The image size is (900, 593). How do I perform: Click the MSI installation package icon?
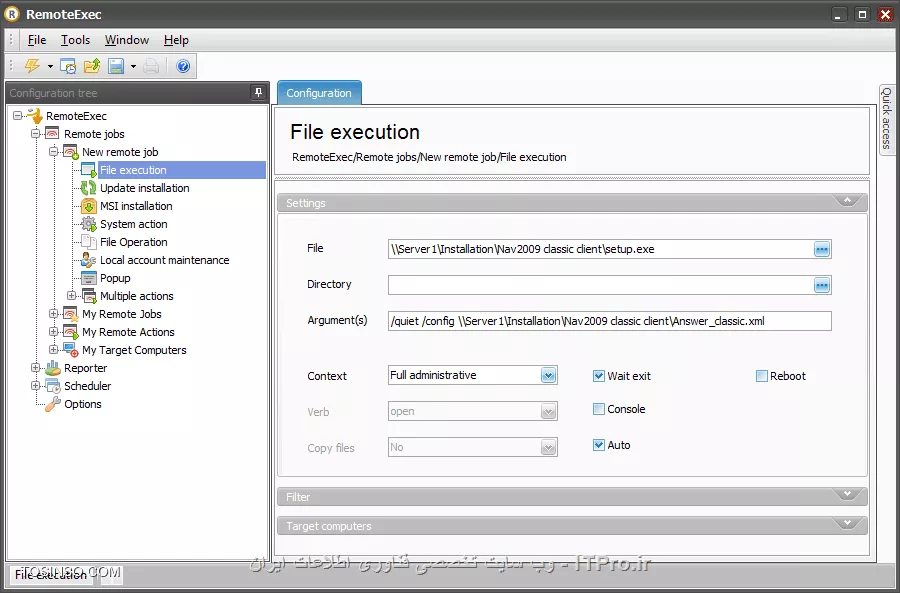(x=88, y=206)
